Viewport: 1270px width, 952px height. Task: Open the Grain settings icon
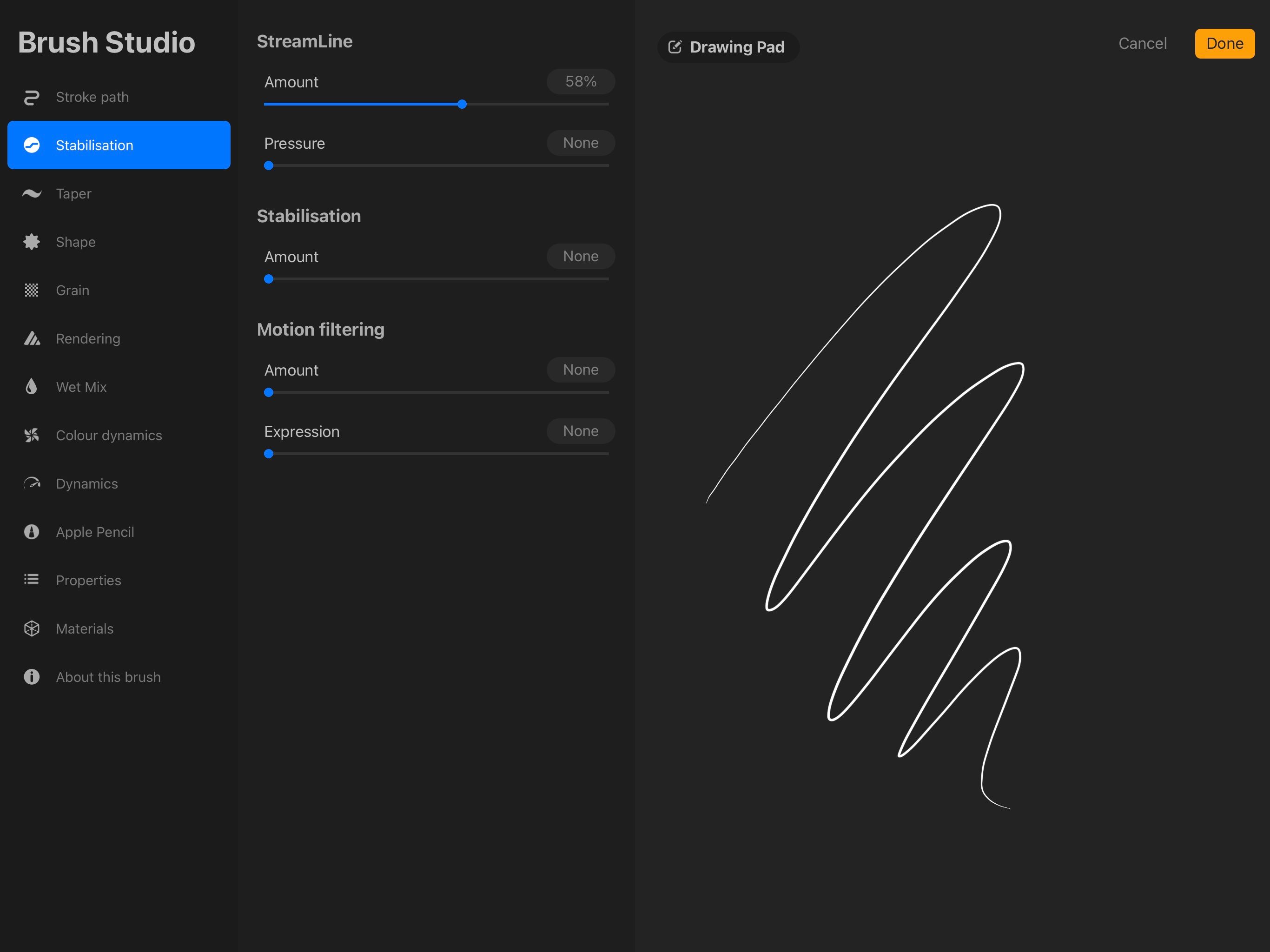32,290
